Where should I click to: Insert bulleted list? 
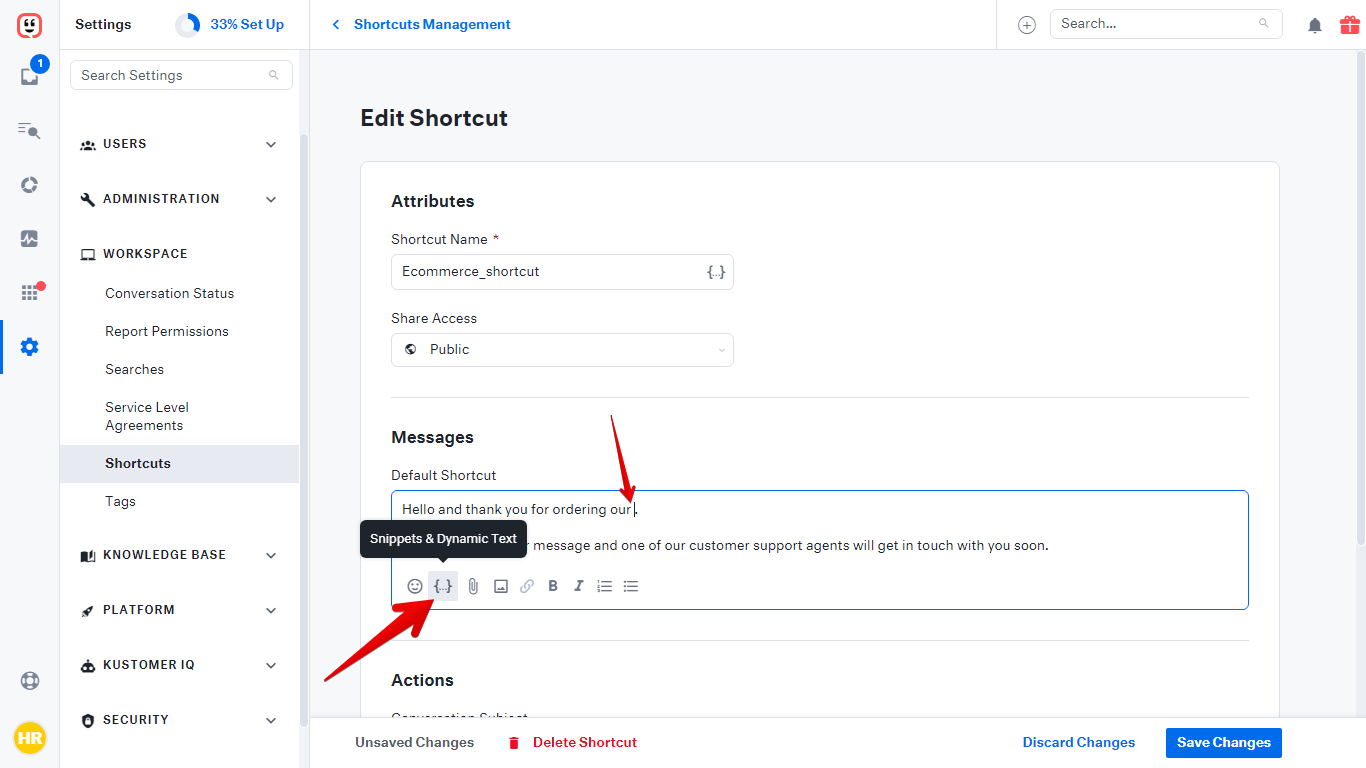point(630,586)
